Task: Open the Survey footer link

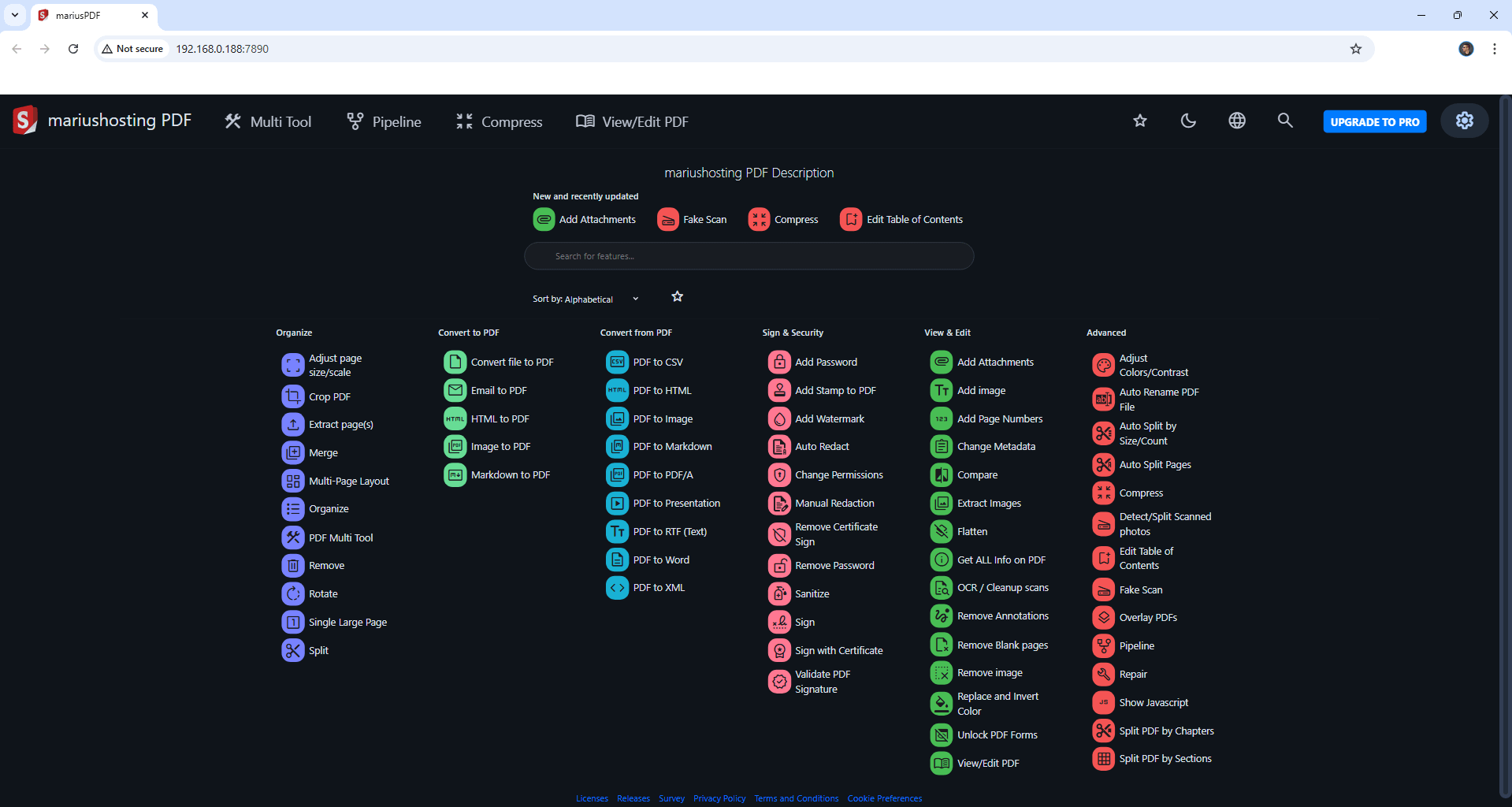Action: click(671, 798)
